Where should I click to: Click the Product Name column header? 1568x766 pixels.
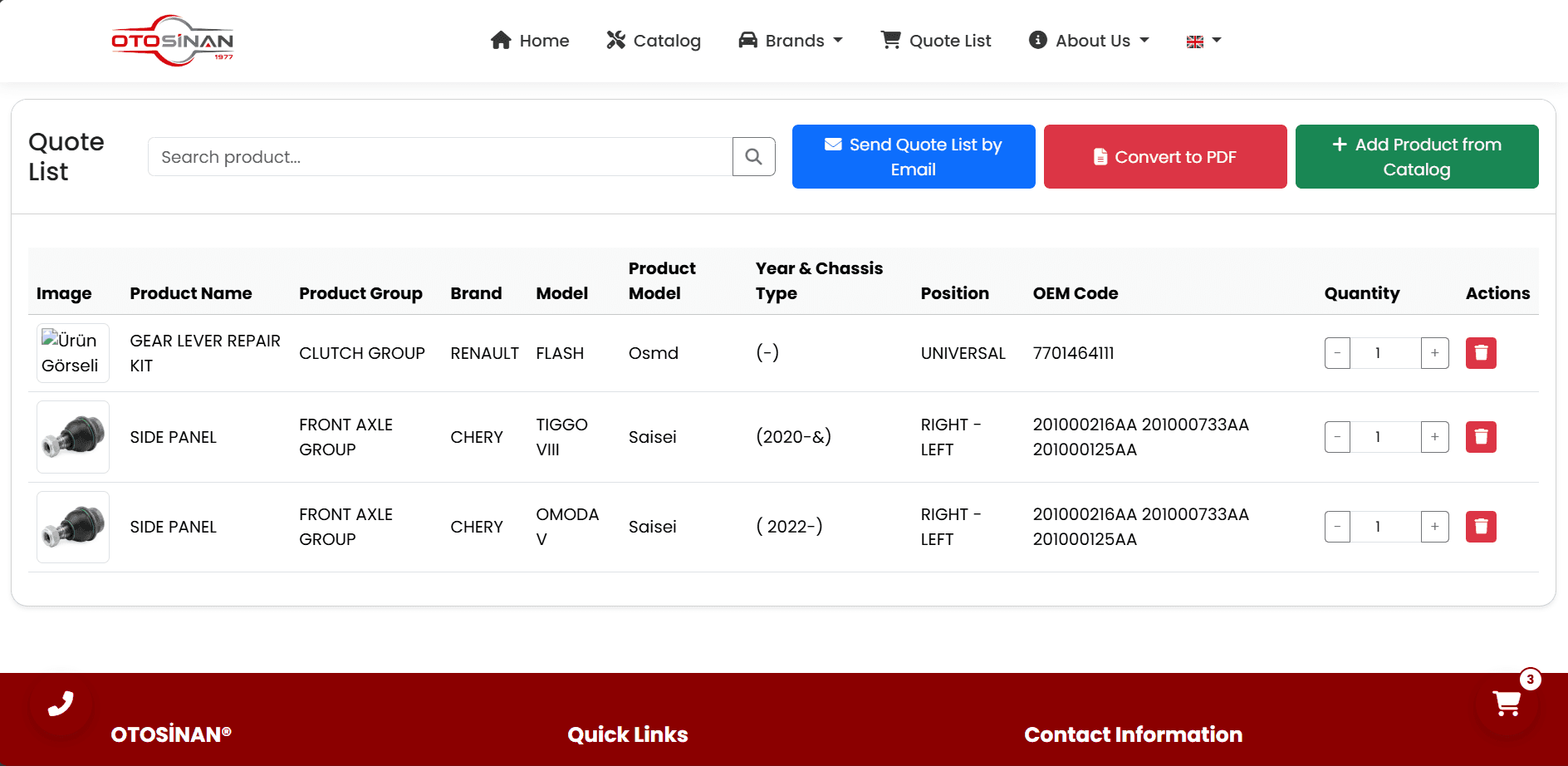(191, 293)
